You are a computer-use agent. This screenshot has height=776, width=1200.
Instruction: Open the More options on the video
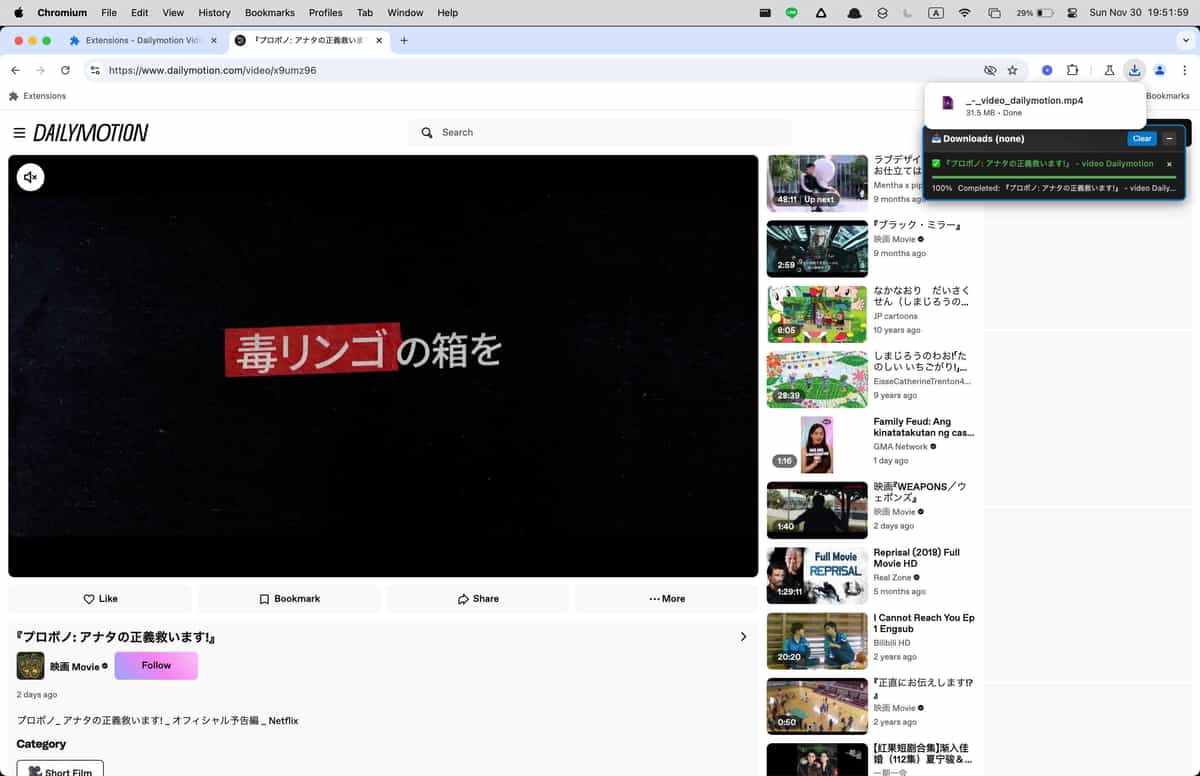pyautogui.click(x=666, y=598)
